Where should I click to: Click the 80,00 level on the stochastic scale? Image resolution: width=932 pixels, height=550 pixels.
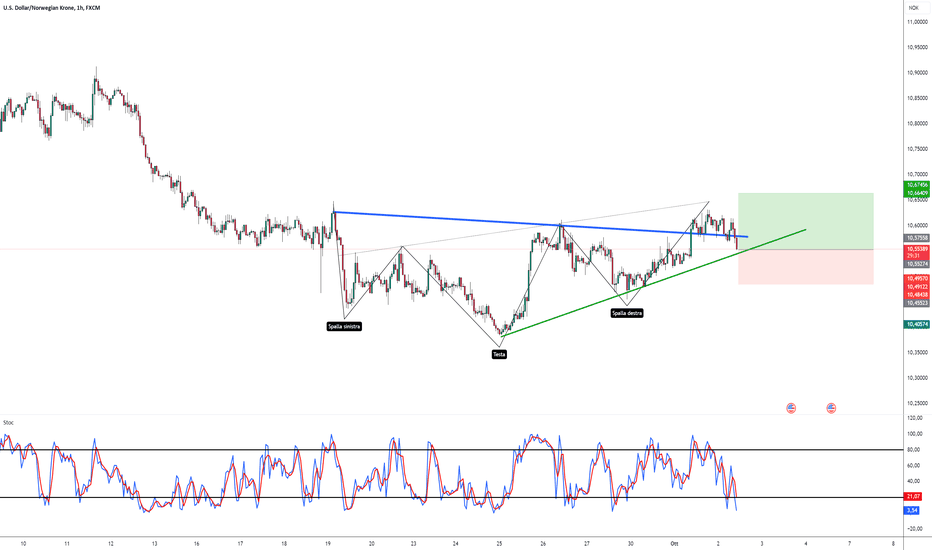coord(914,450)
